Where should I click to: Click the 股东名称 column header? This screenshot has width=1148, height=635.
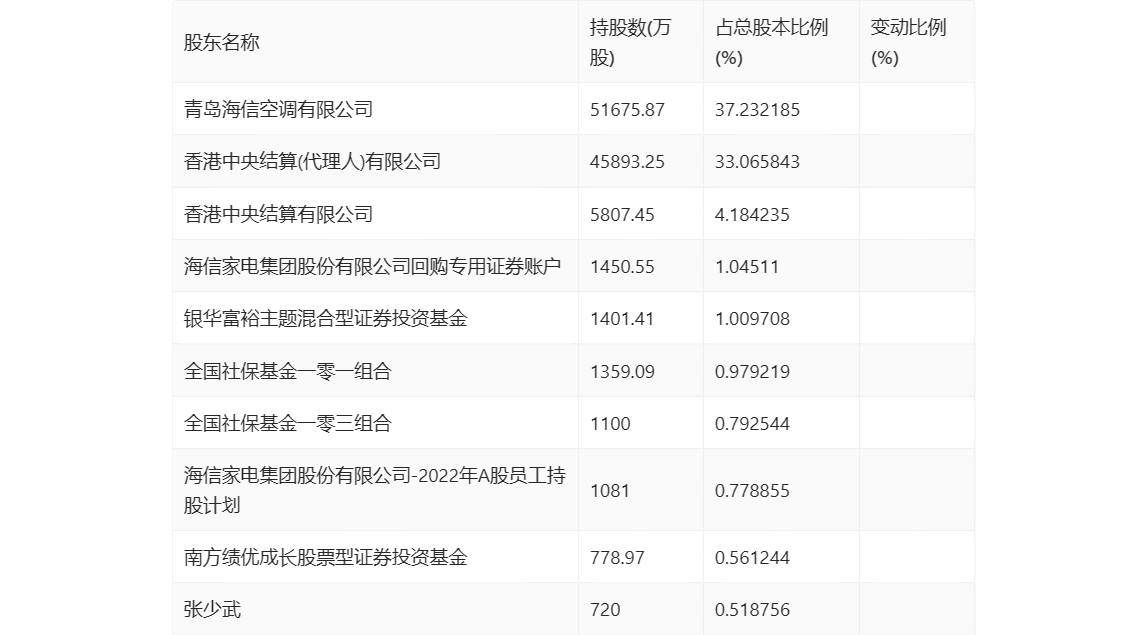(222, 43)
